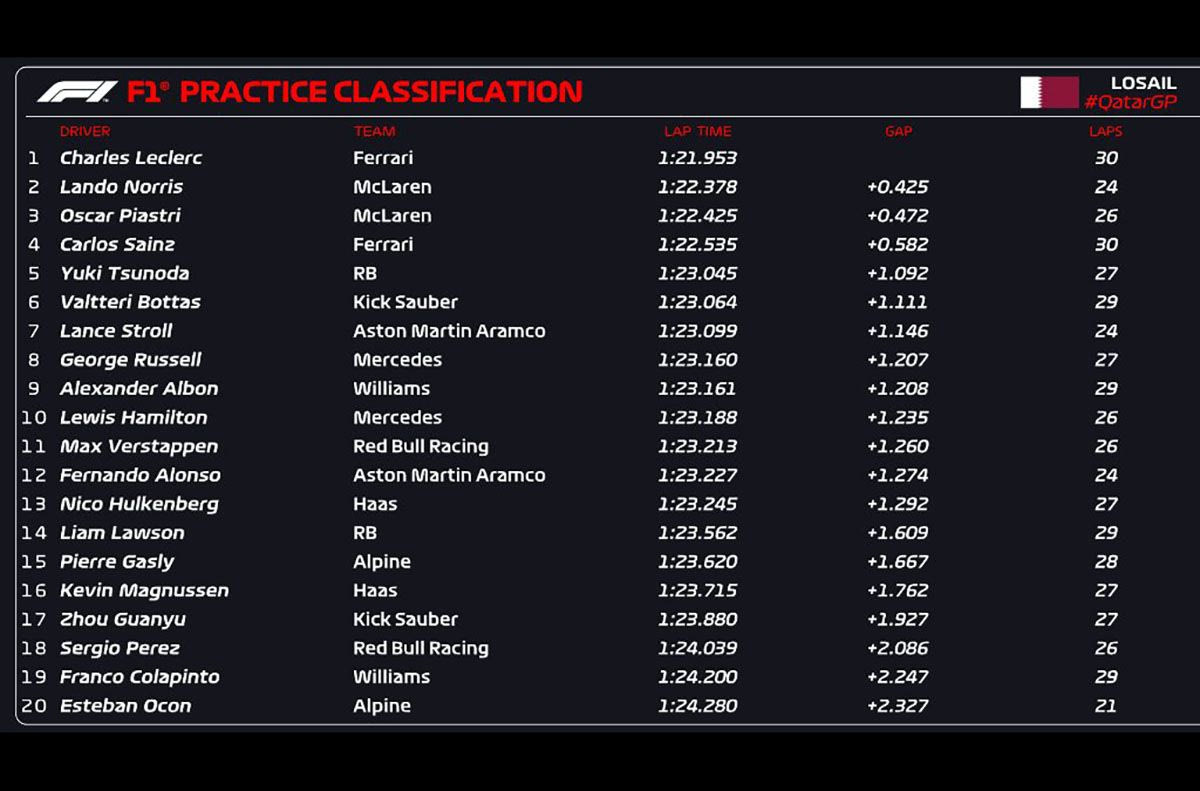Click Yuki Tsunoda's RB team name
This screenshot has height=791, width=1200.
tap(365, 273)
